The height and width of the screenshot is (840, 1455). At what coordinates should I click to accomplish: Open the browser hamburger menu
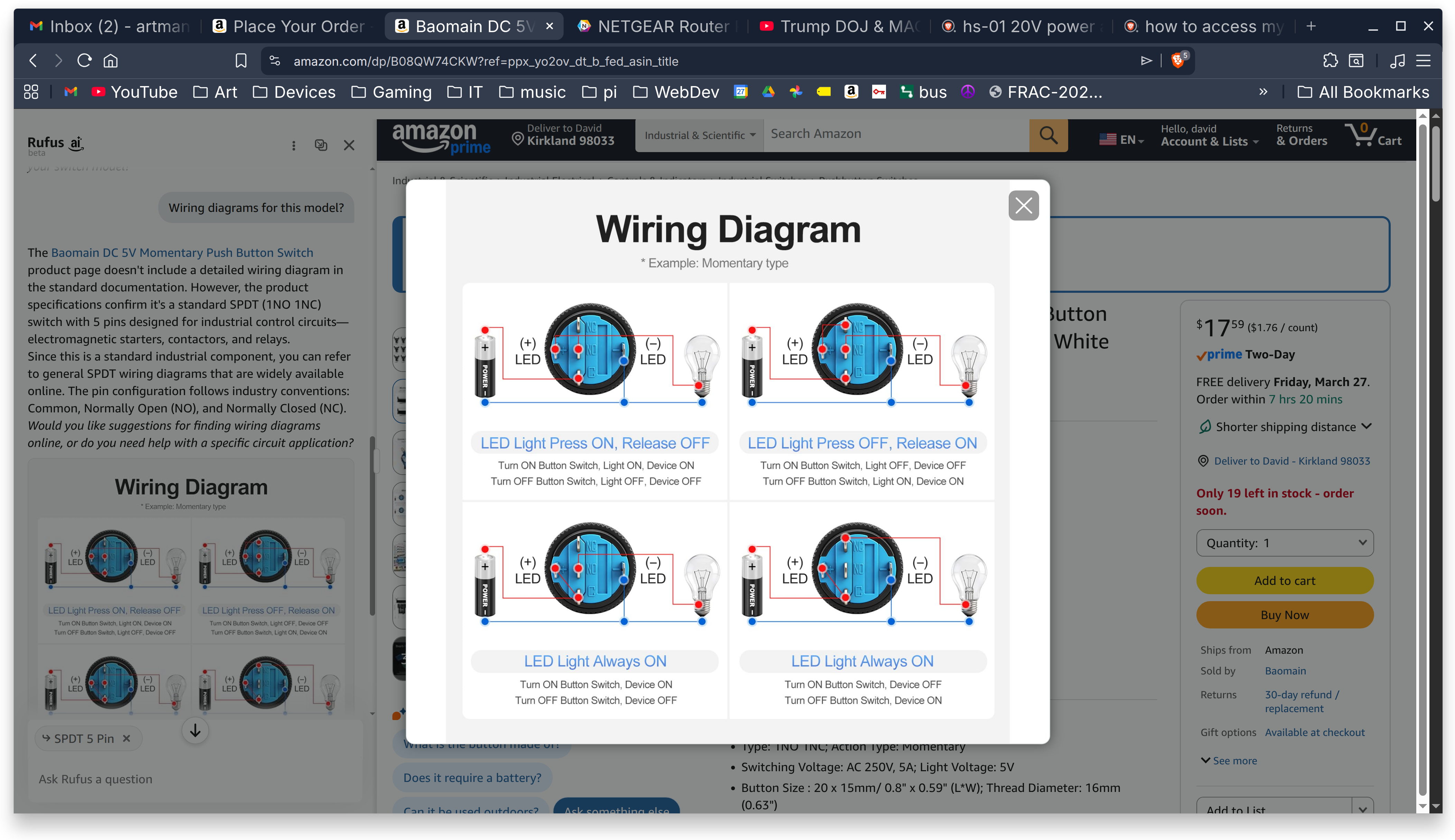(1423, 60)
